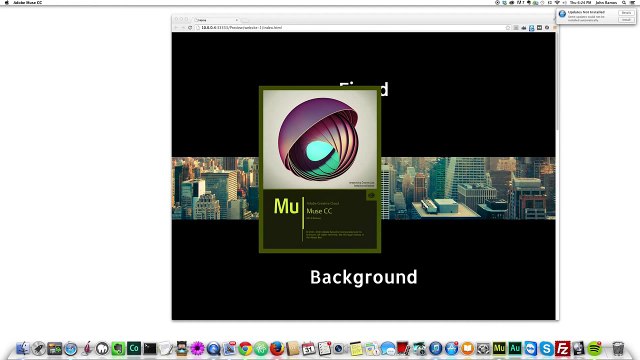Open iTunes music icon in dock
The height and width of the screenshot is (360, 640).
[x=436, y=348]
